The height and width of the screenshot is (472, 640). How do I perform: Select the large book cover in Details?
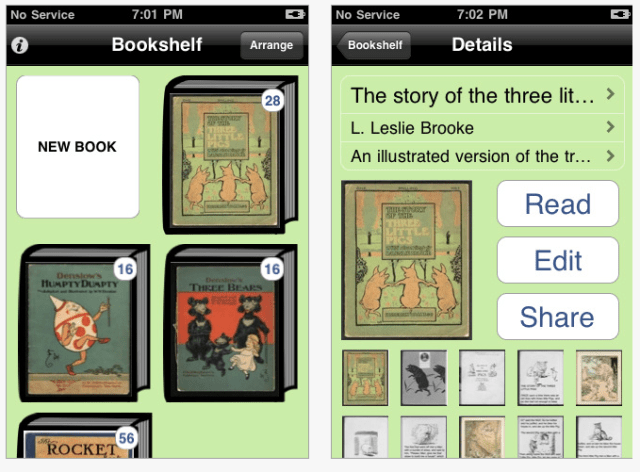click(x=407, y=260)
